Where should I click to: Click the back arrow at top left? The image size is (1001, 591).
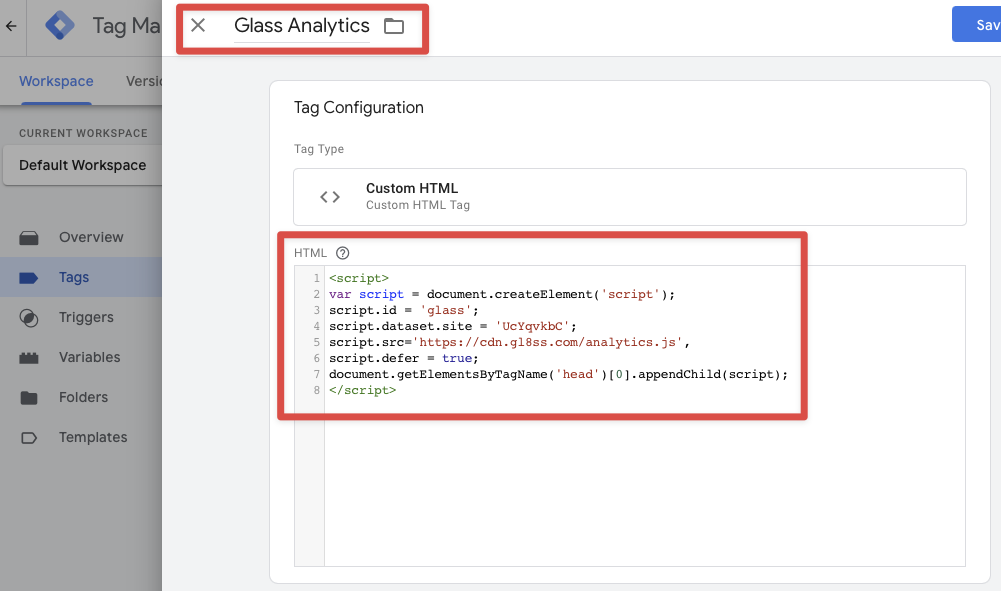[x=10, y=27]
